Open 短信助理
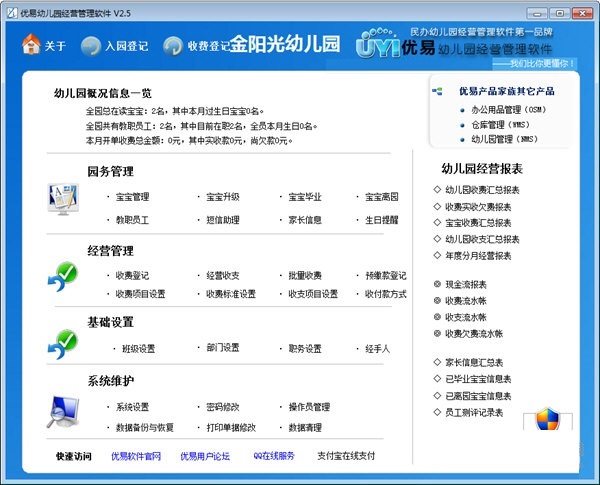This screenshot has height=485, width=600. [223, 220]
